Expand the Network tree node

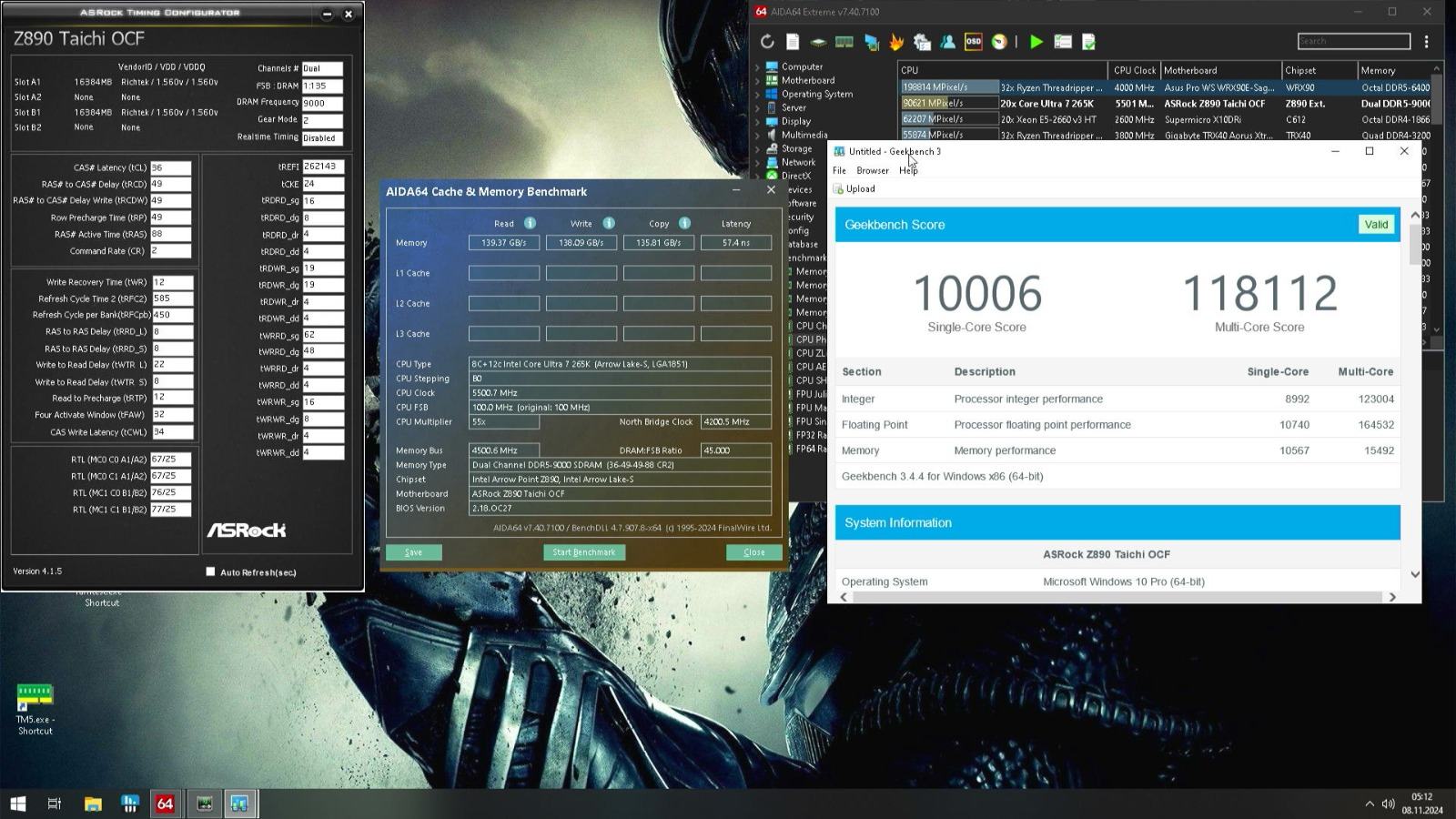tap(756, 162)
